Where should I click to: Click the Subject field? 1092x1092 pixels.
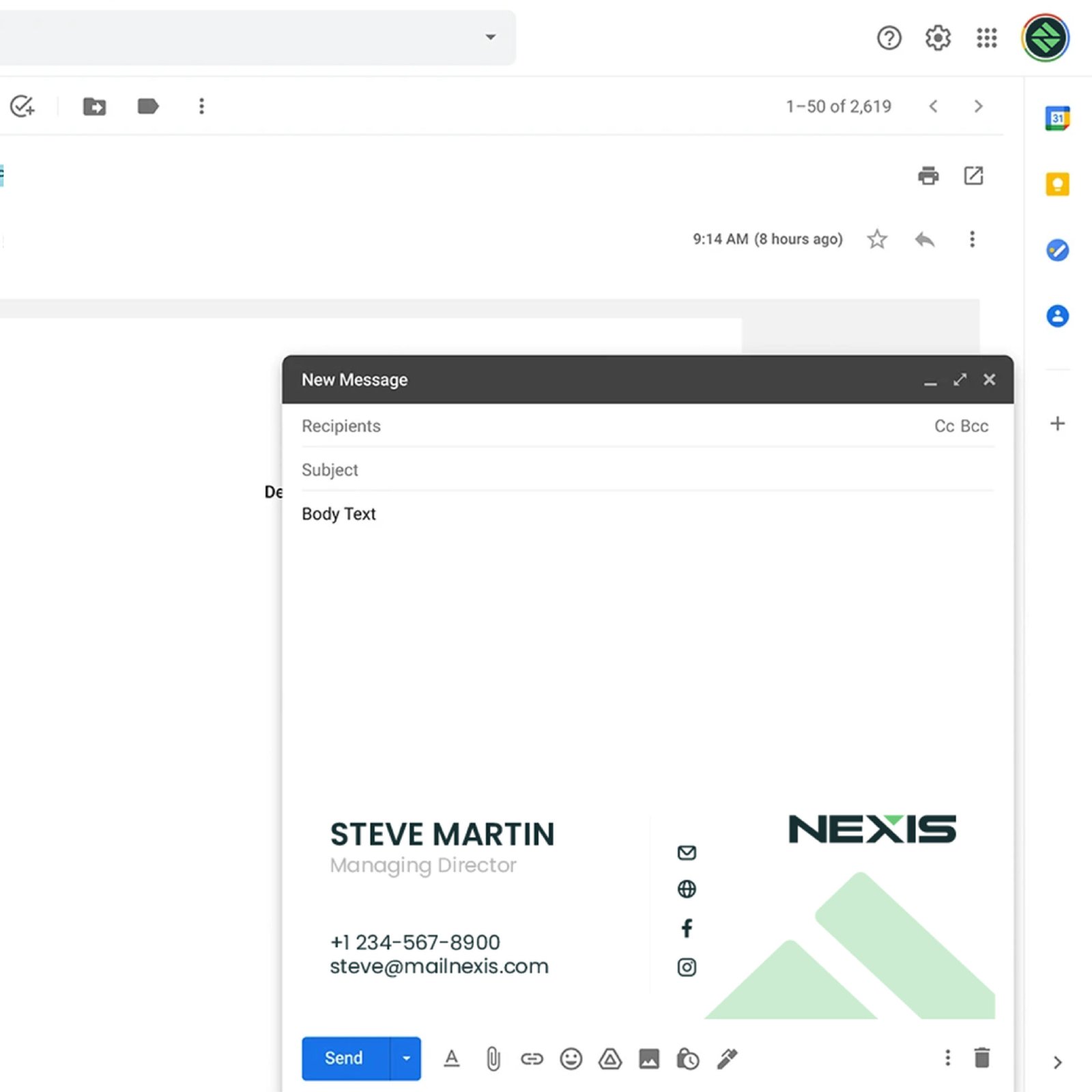[x=647, y=470]
